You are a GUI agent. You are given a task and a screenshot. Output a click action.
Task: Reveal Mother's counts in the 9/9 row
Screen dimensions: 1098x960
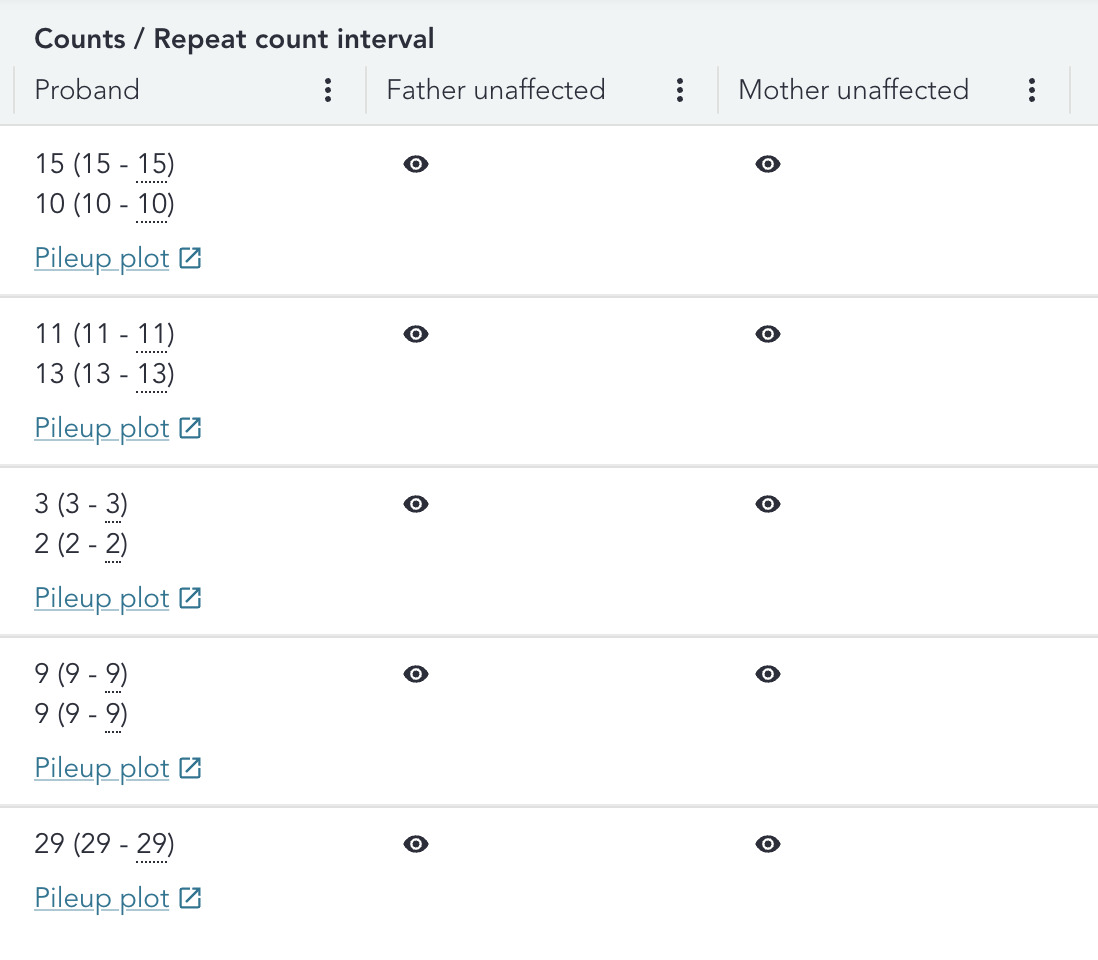[x=767, y=673]
